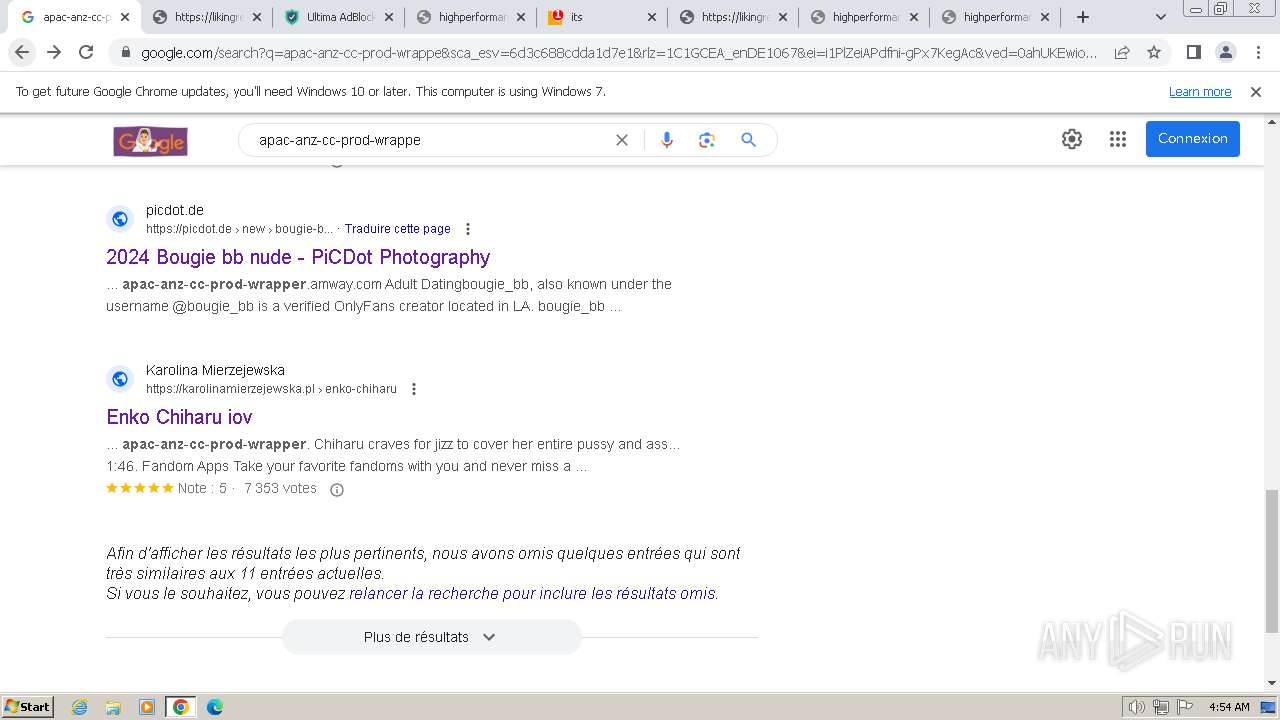
Task: Click the Google doodle logo
Action: pyautogui.click(x=151, y=141)
